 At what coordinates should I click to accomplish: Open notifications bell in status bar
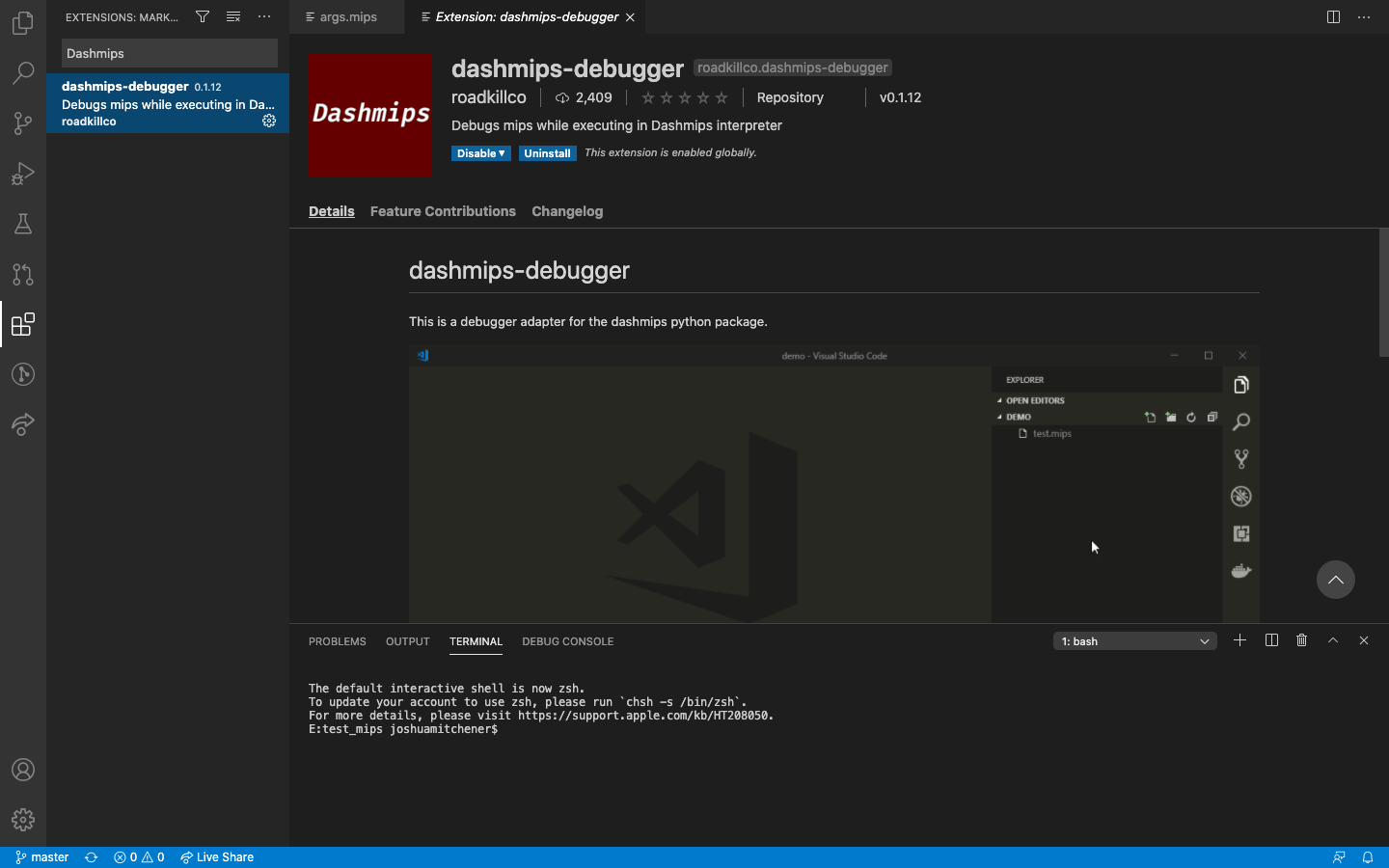coord(1368,857)
